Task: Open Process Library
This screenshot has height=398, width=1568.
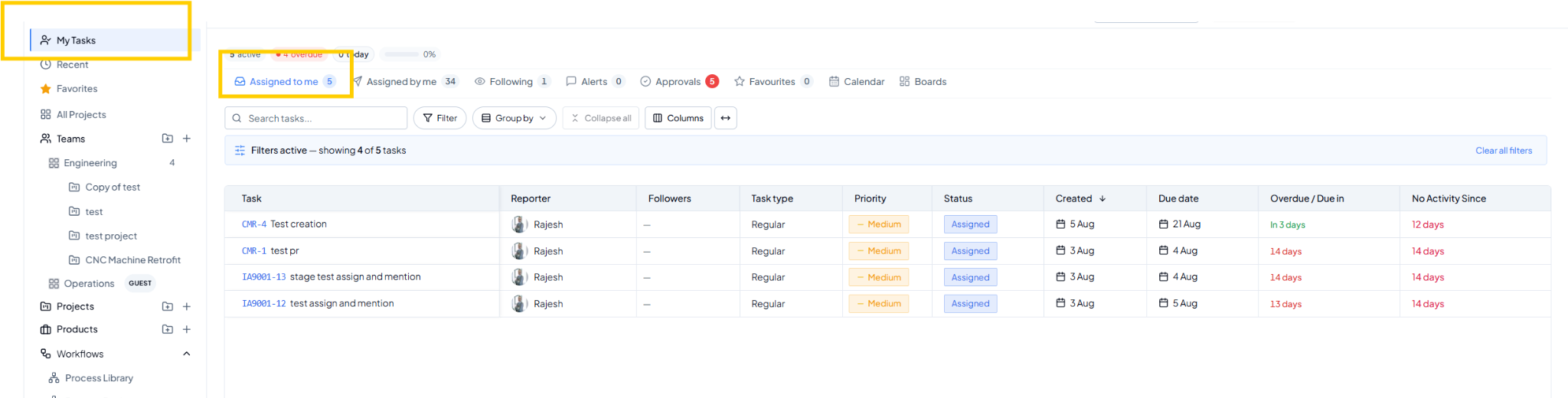Action: coord(99,378)
